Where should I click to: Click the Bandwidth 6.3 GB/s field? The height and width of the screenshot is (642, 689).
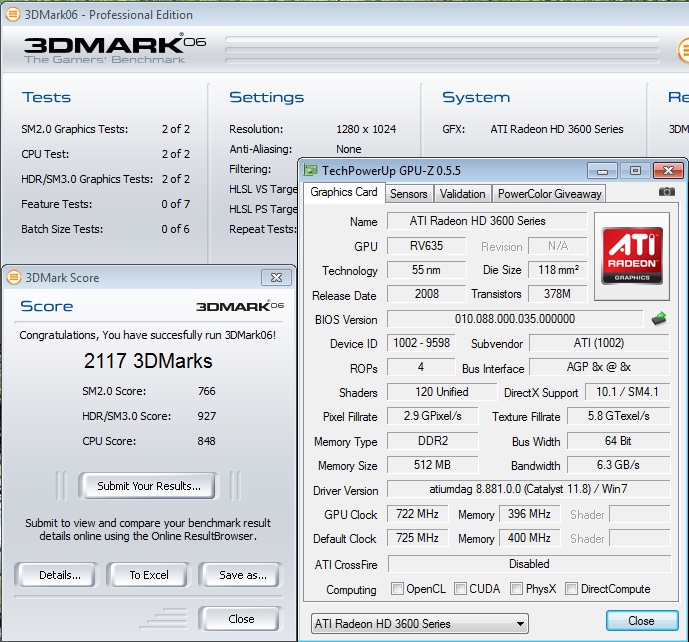coord(618,465)
